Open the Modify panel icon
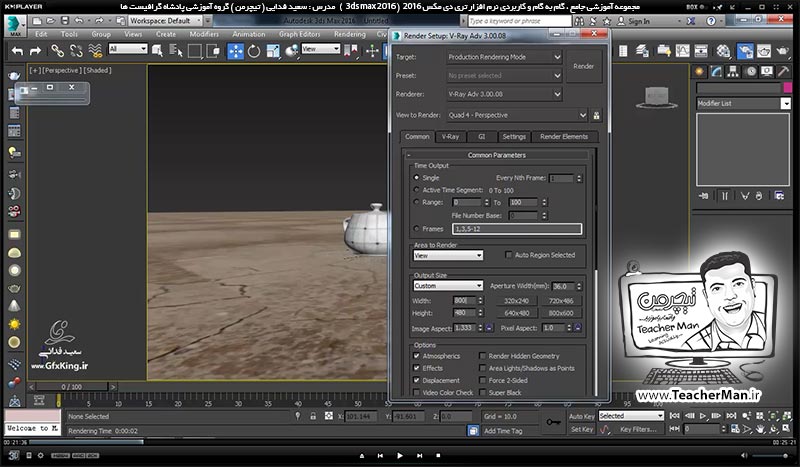The height and width of the screenshot is (467, 800). click(x=716, y=71)
